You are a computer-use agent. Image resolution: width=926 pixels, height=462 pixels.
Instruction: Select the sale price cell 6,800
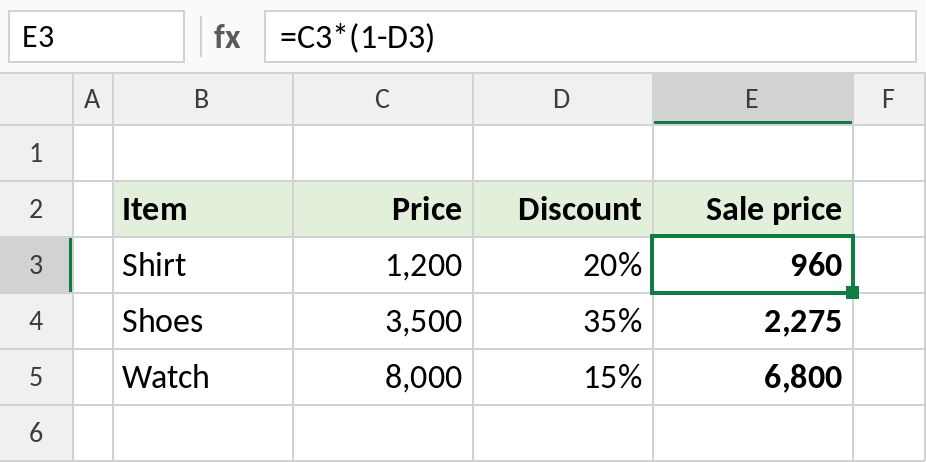tap(753, 377)
